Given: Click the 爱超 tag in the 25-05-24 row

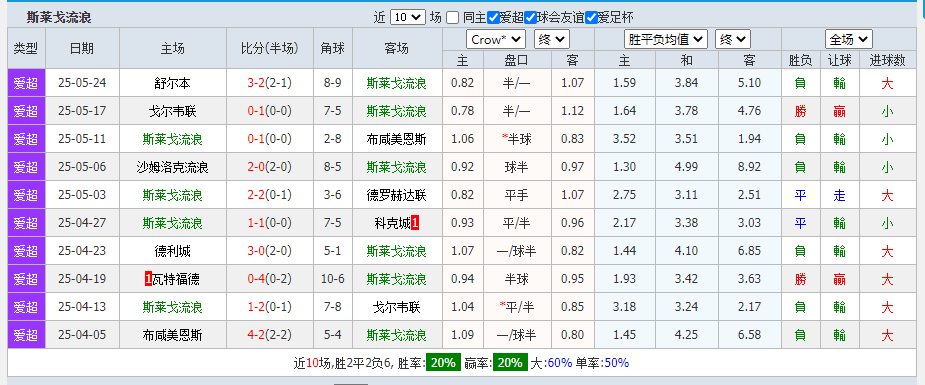Looking at the screenshot, I should [x=26, y=83].
